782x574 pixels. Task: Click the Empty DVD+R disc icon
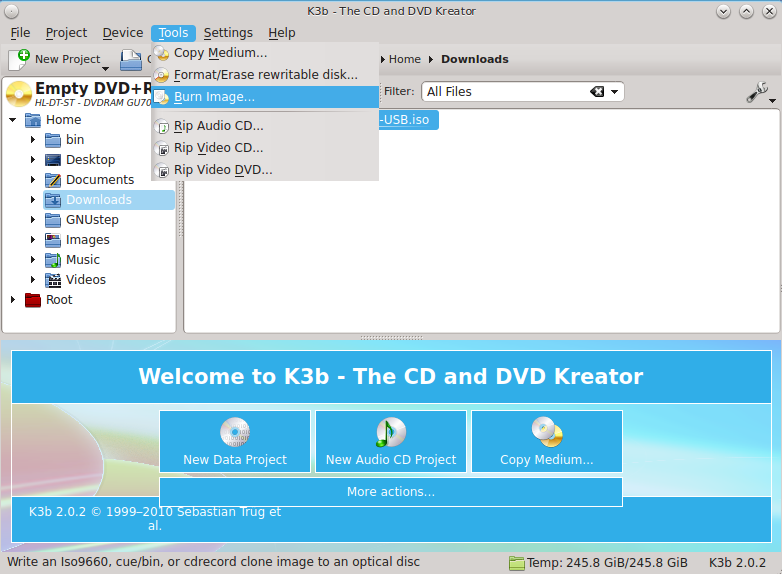[19, 94]
